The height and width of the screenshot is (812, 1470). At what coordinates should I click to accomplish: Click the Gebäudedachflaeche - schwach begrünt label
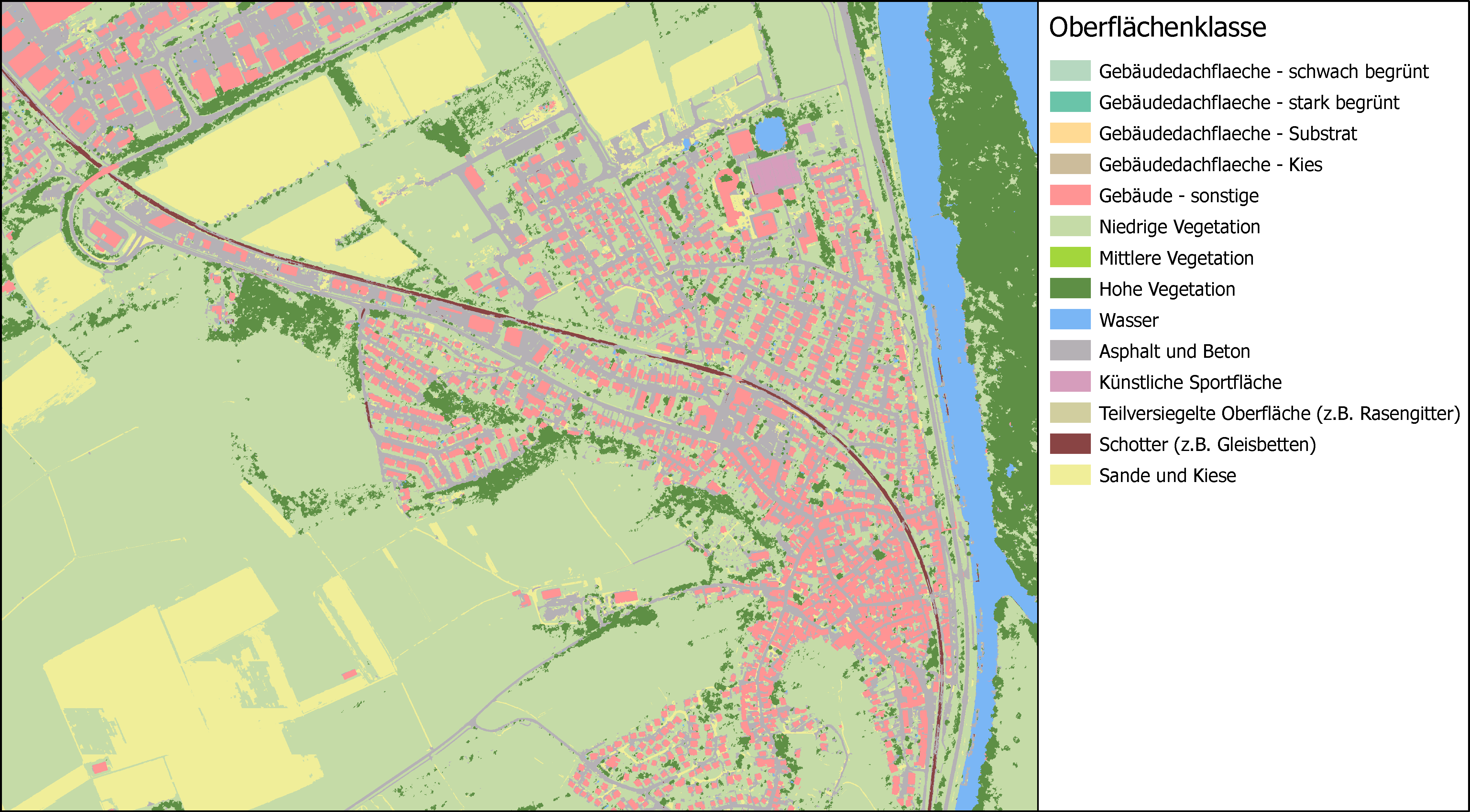click(1263, 71)
